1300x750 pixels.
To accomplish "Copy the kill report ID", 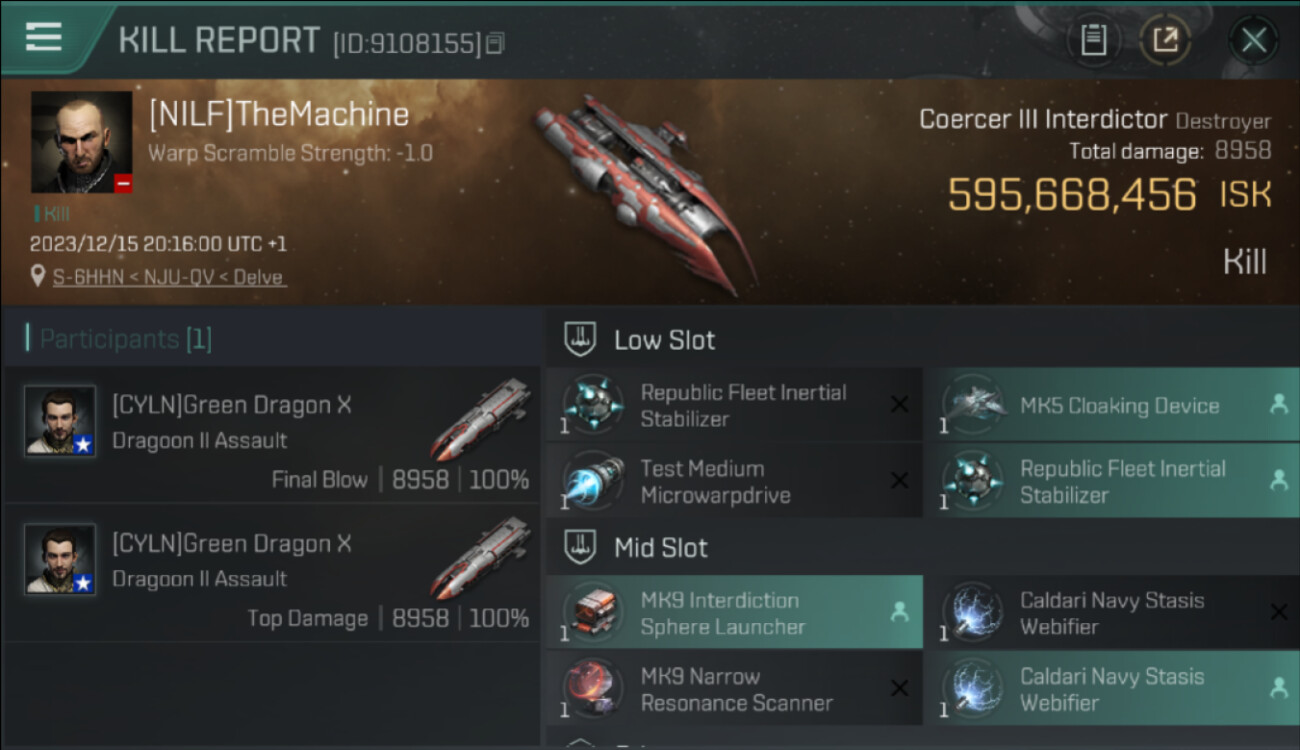I will [x=496, y=43].
